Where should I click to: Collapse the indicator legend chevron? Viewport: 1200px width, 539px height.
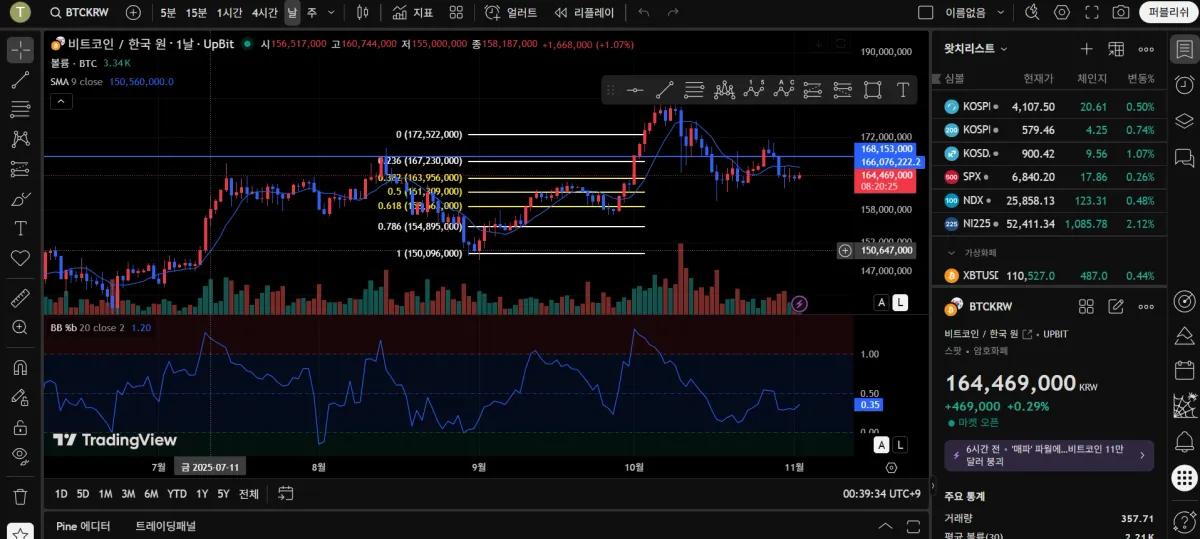pos(60,101)
